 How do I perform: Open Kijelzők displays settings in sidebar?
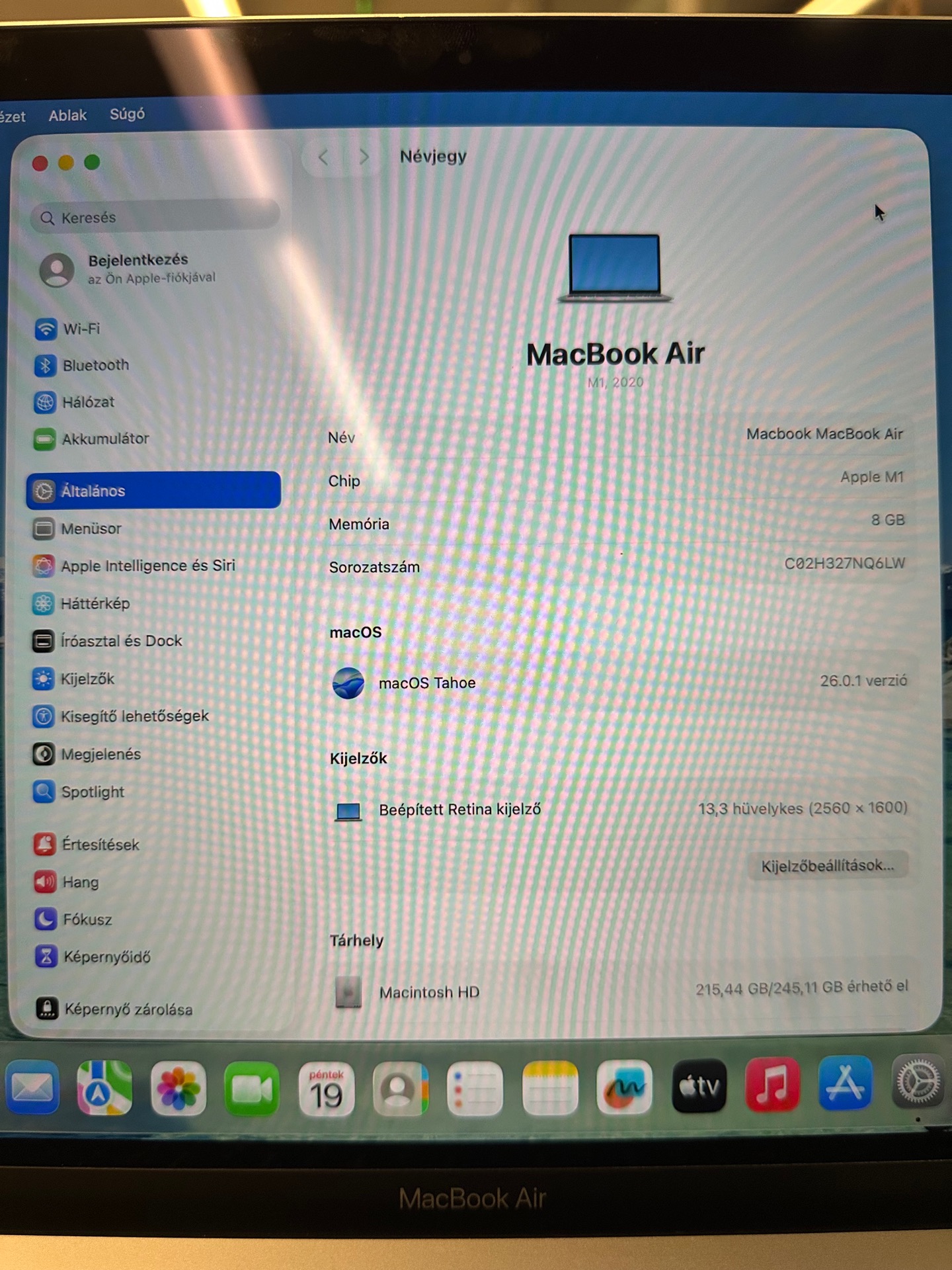pyautogui.click(x=87, y=679)
